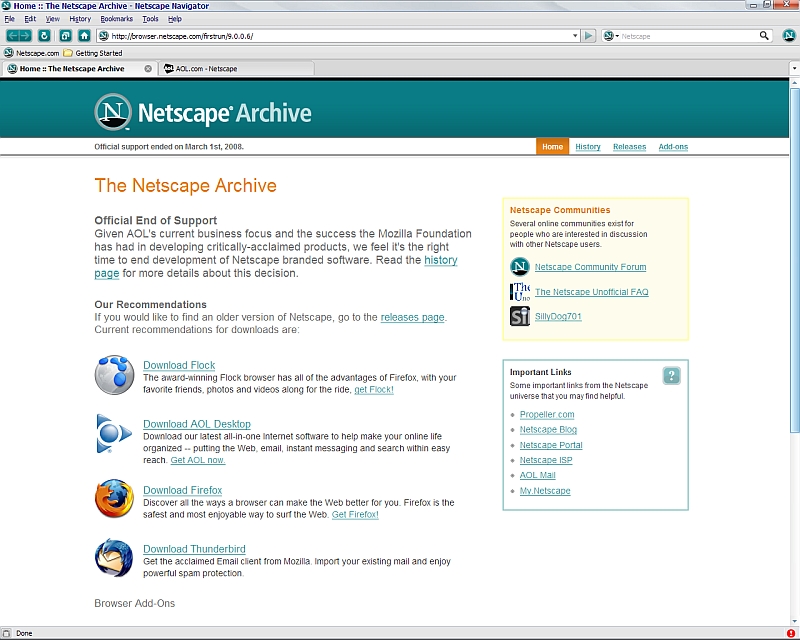Click the Flock browser icon
The image size is (800, 640).
[x=114, y=375]
